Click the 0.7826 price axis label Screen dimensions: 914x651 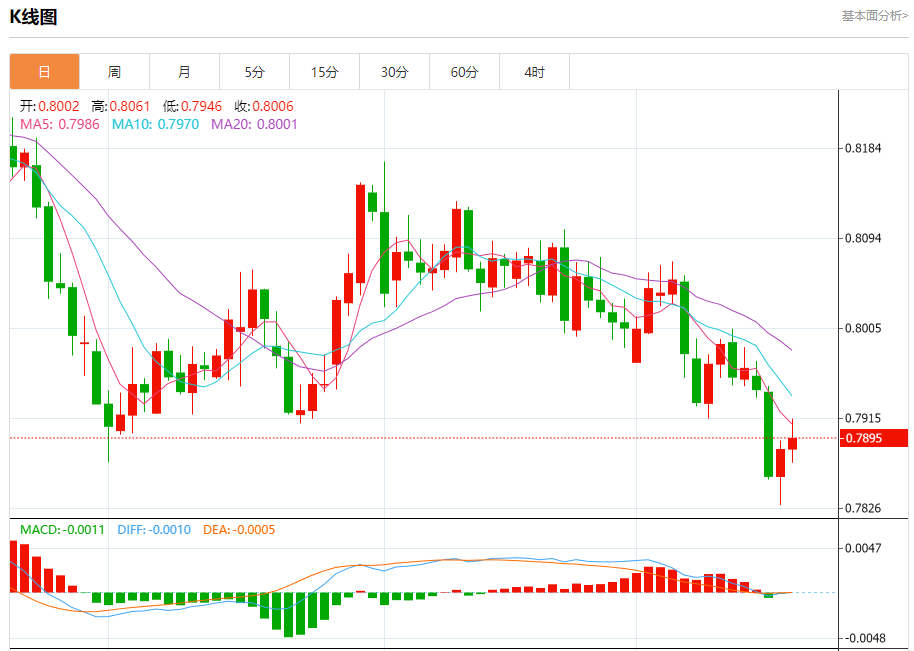pos(863,508)
